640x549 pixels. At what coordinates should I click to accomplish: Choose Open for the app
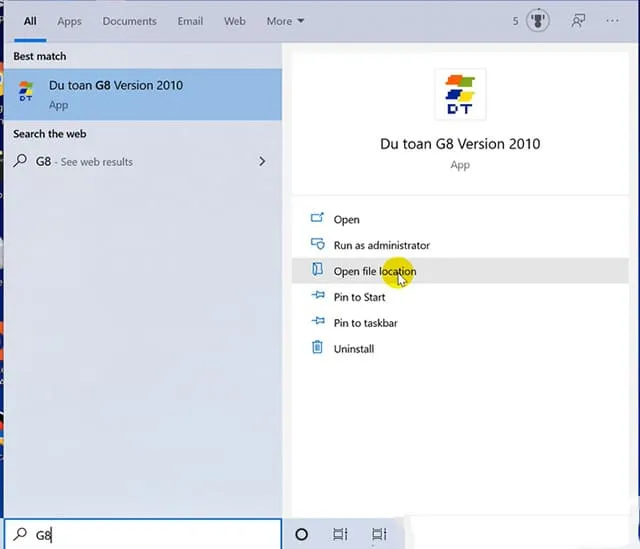460,219
